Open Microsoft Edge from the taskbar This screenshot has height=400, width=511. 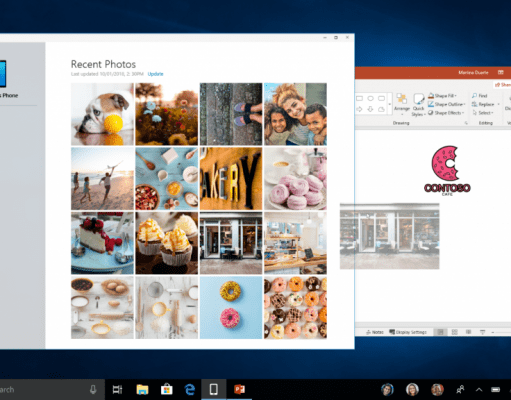(190, 389)
